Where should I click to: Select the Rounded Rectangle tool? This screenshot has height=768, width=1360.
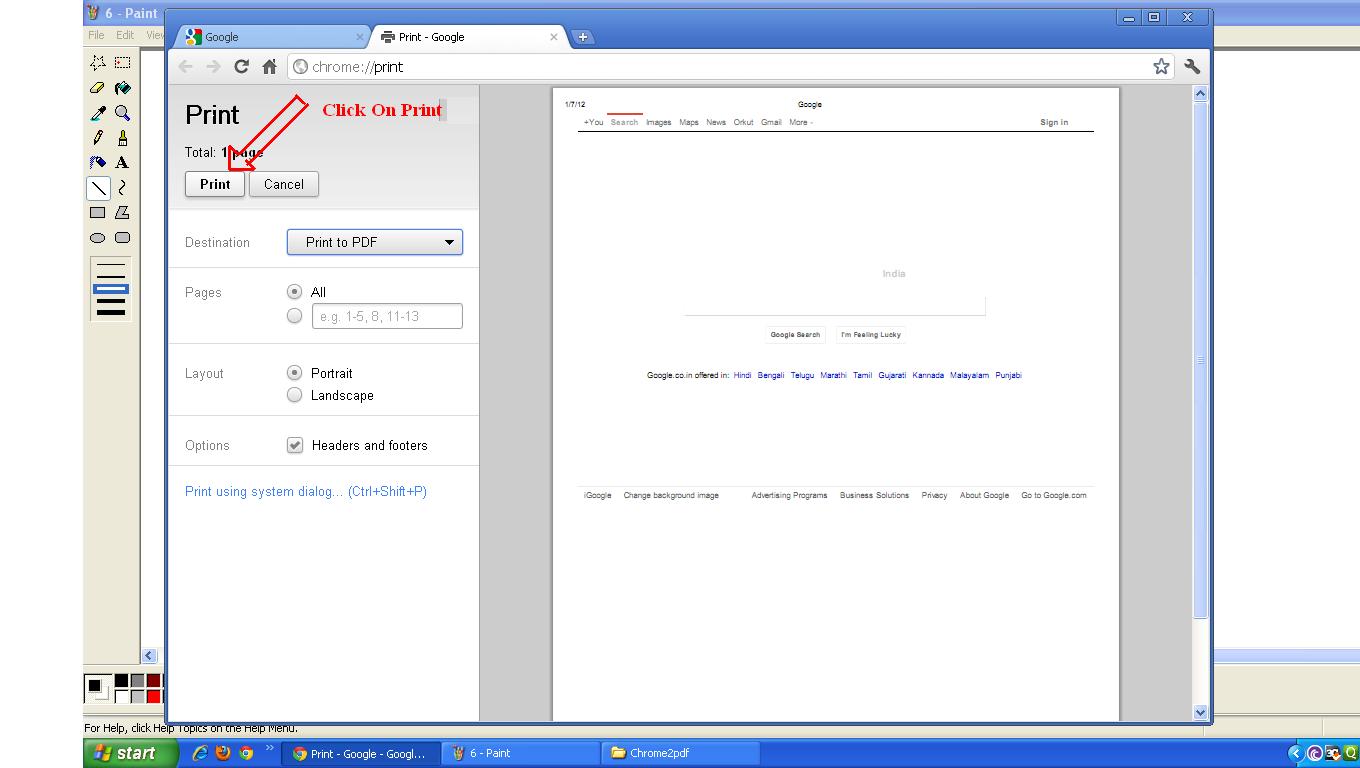click(122, 238)
